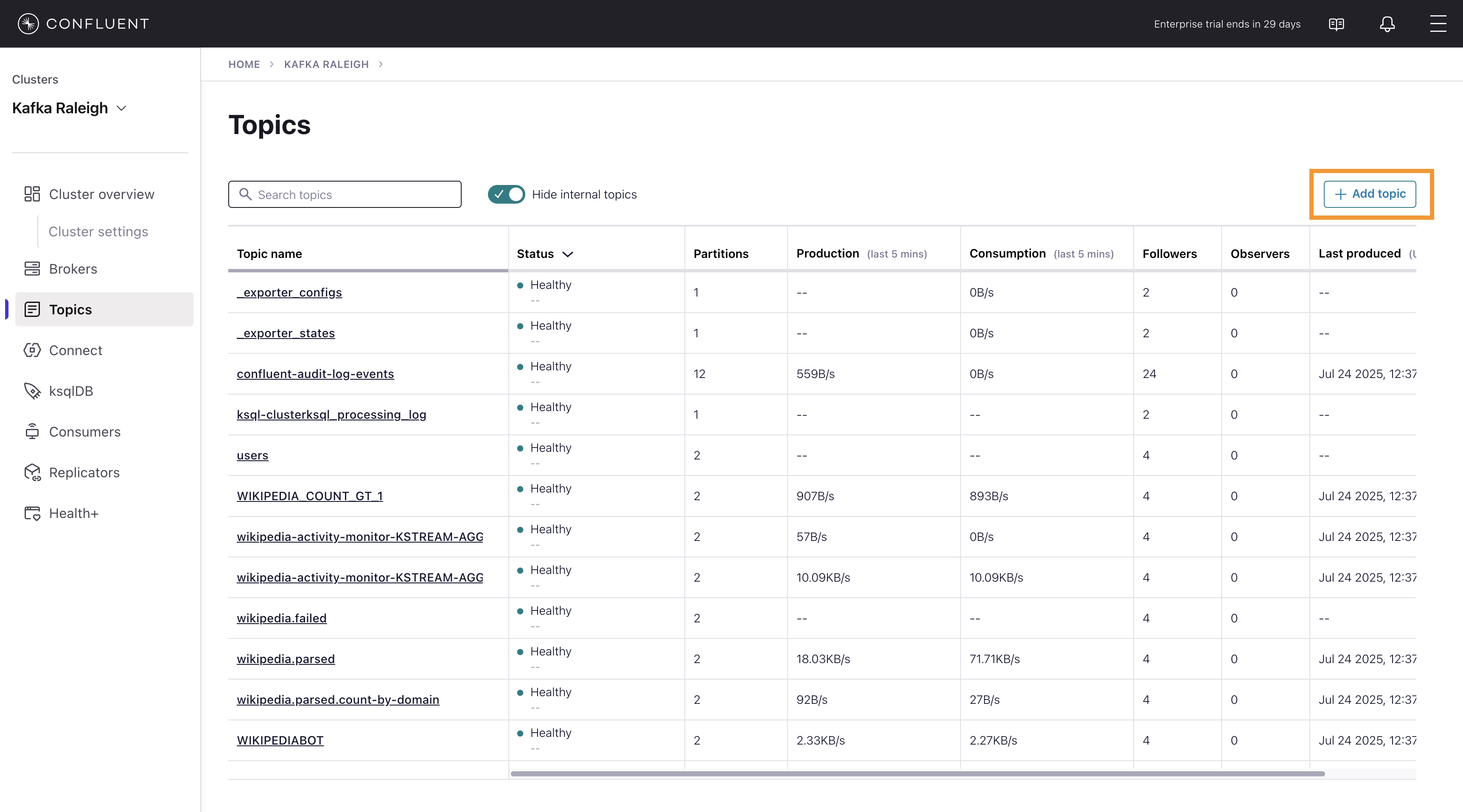
Task: Click the horizontal table scrollbar
Action: (917, 773)
